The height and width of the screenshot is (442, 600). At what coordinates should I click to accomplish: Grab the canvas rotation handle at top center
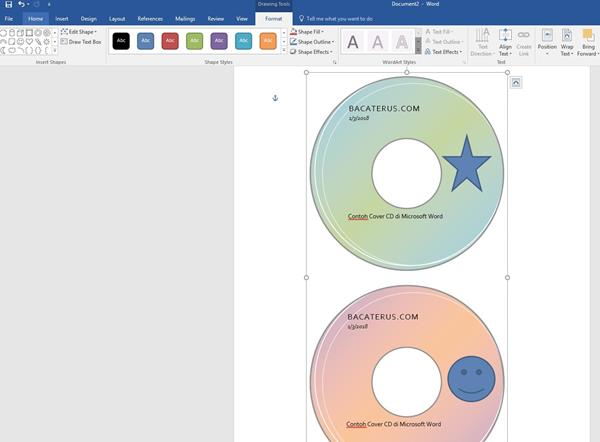pos(407,72)
